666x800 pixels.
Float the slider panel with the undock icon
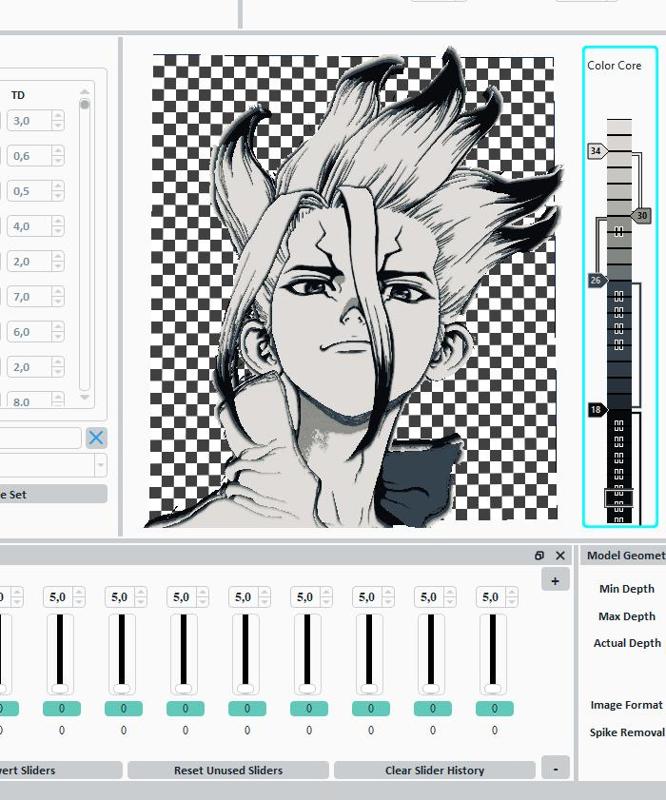pyautogui.click(x=539, y=556)
